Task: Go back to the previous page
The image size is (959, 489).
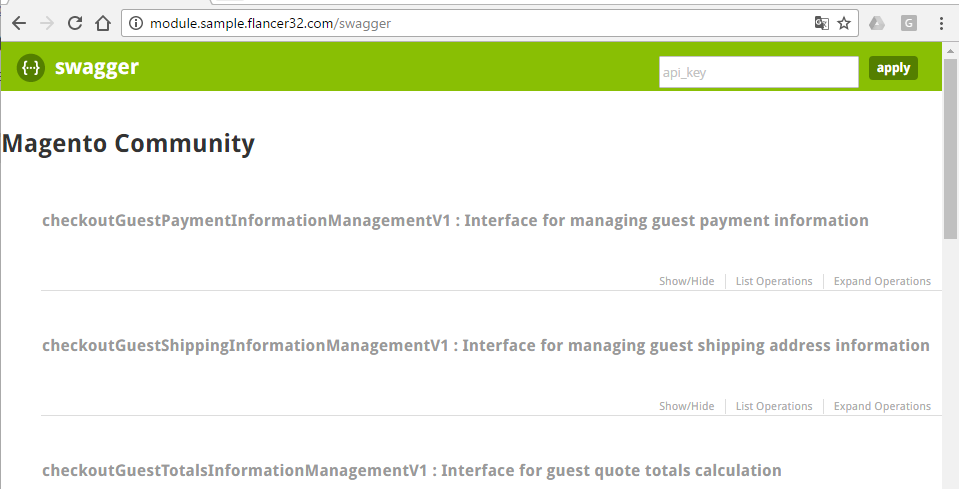Action: [x=19, y=23]
